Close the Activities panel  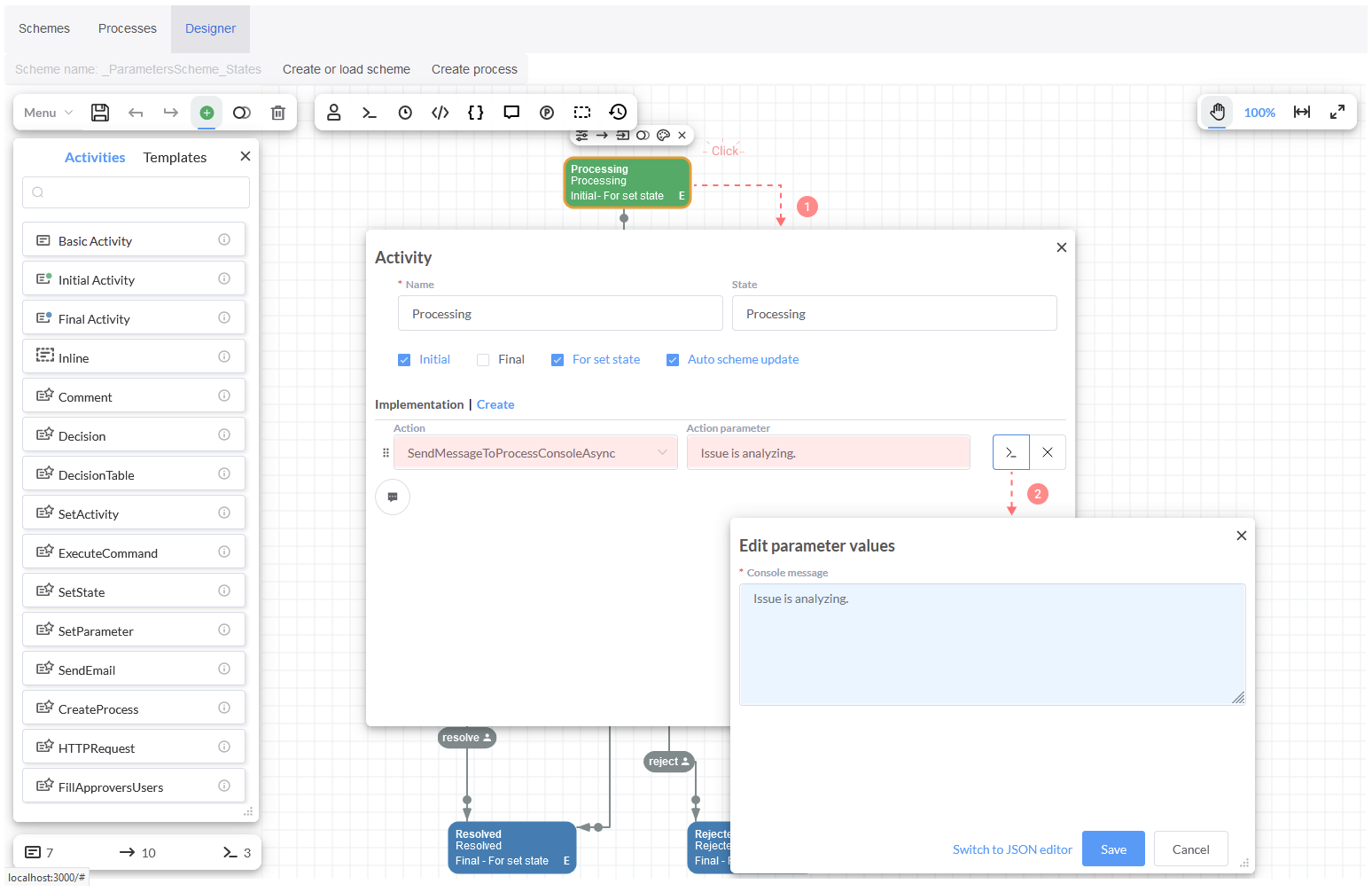(x=246, y=156)
